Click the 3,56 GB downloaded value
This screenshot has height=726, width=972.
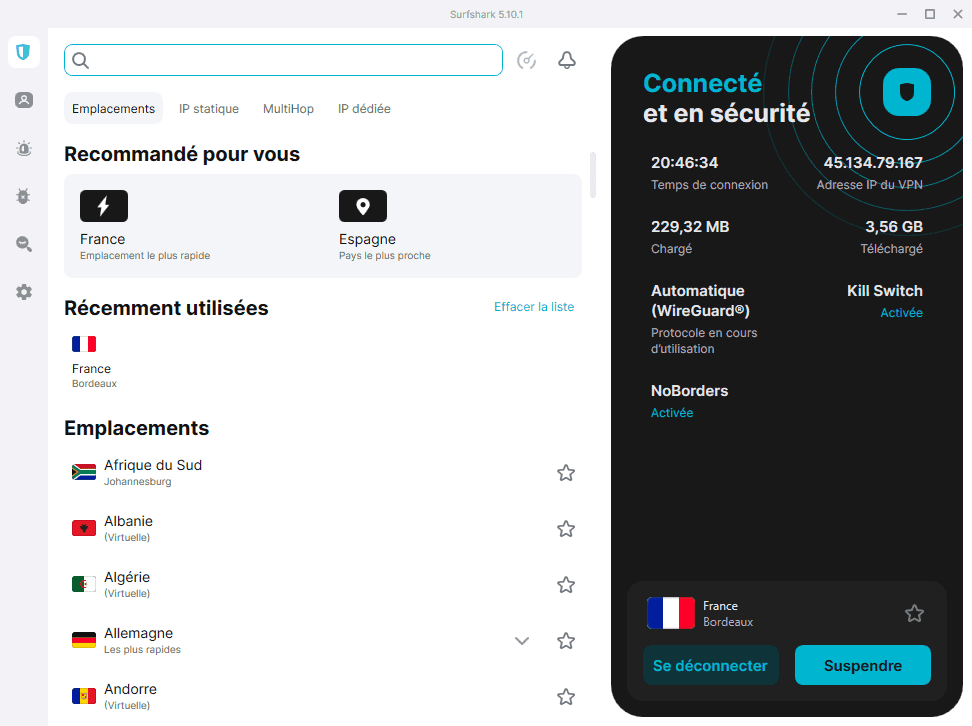pos(894,227)
